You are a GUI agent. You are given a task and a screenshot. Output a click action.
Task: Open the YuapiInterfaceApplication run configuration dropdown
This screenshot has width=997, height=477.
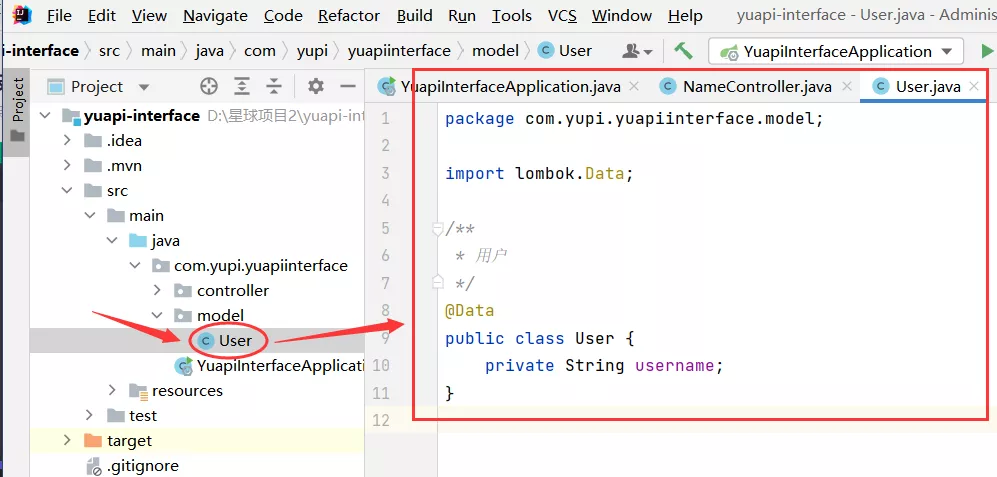click(x=836, y=52)
